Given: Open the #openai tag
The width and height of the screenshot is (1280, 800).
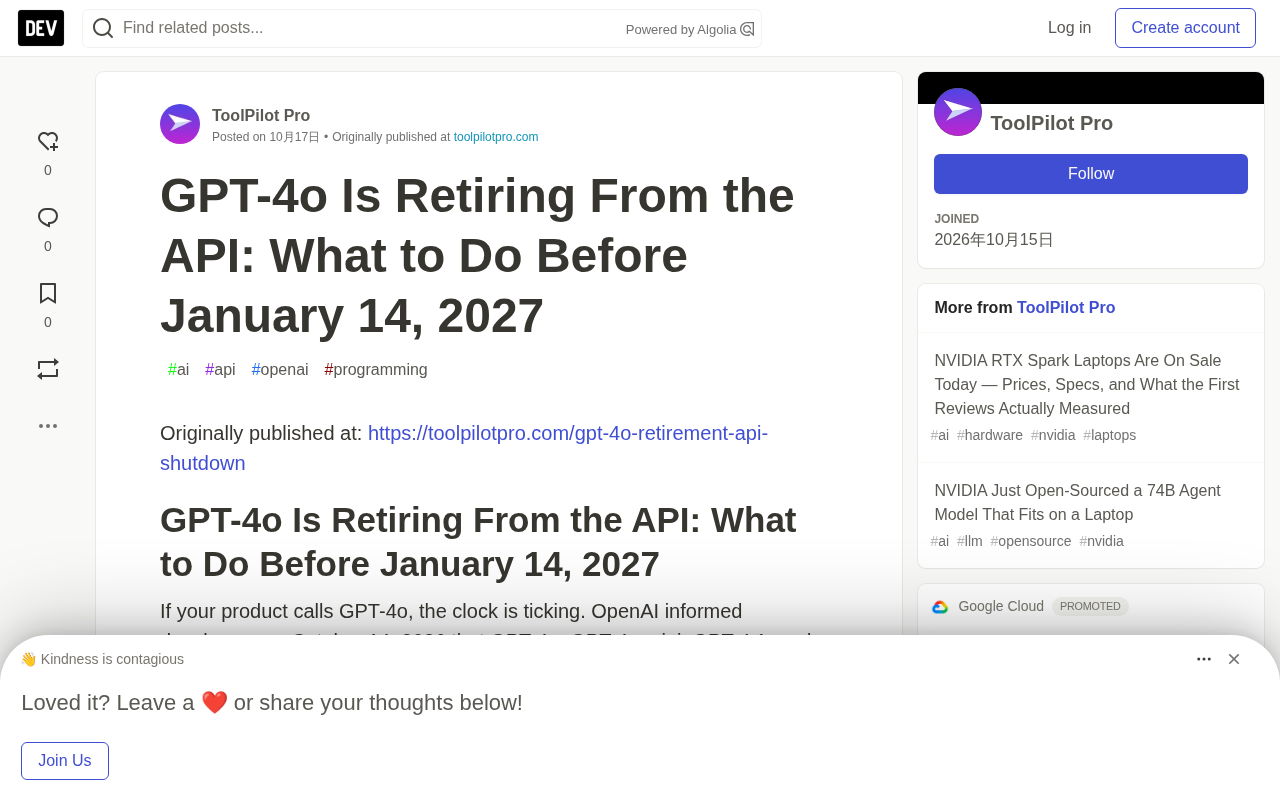Looking at the screenshot, I should [280, 370].
